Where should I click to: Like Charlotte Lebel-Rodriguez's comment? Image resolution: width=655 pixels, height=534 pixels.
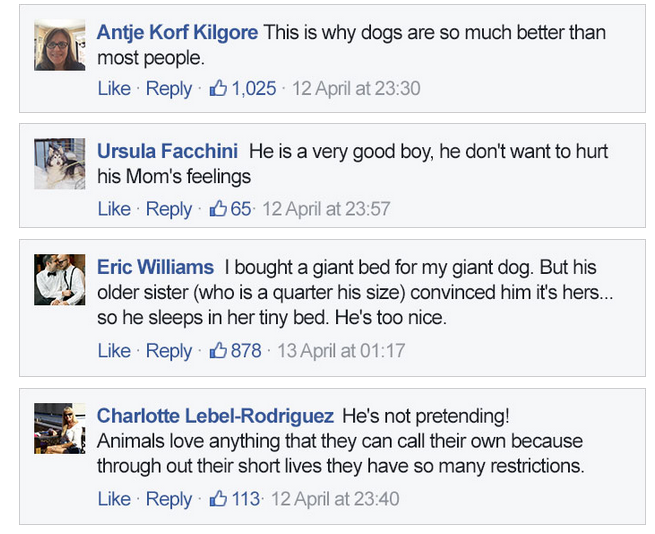coord(114,499)
